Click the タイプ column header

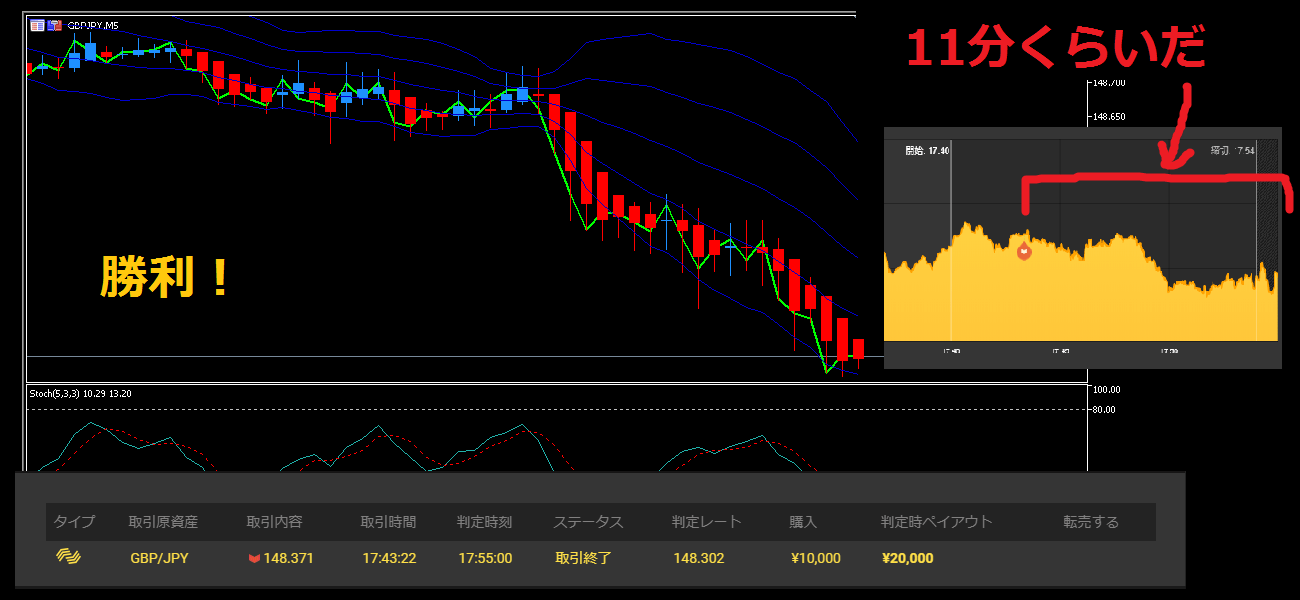coord(74,522)
